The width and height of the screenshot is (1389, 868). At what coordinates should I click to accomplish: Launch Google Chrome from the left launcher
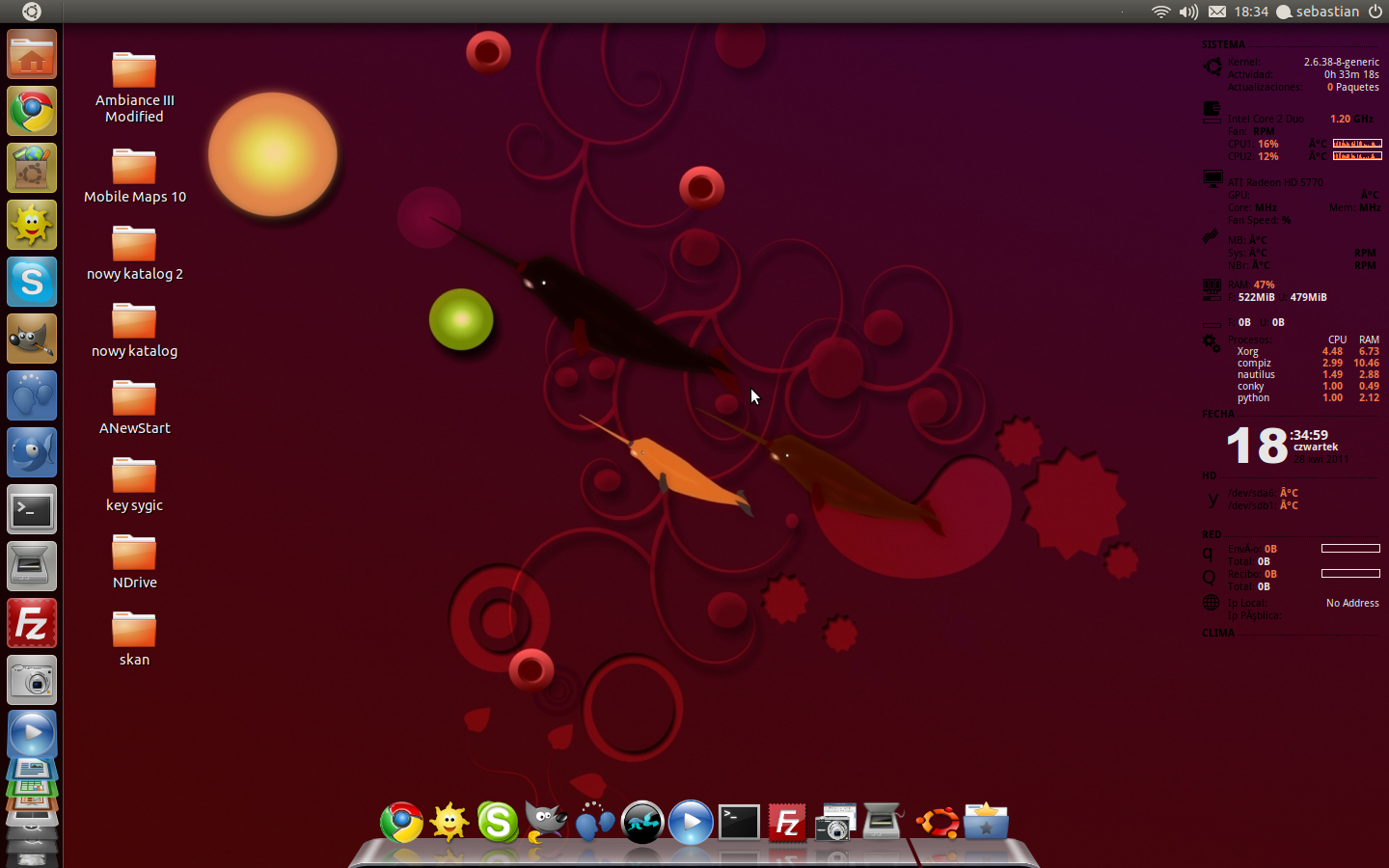pos(32,112)
